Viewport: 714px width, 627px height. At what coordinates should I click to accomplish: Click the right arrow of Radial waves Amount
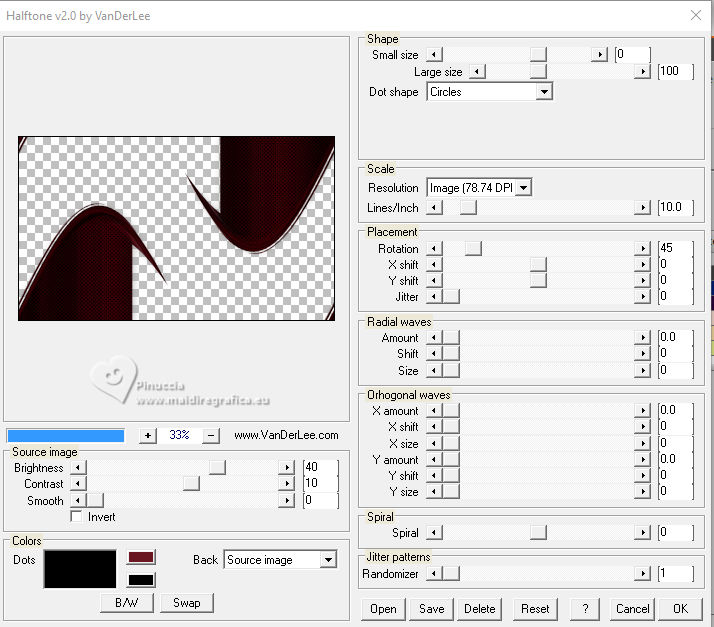(643, 337)
